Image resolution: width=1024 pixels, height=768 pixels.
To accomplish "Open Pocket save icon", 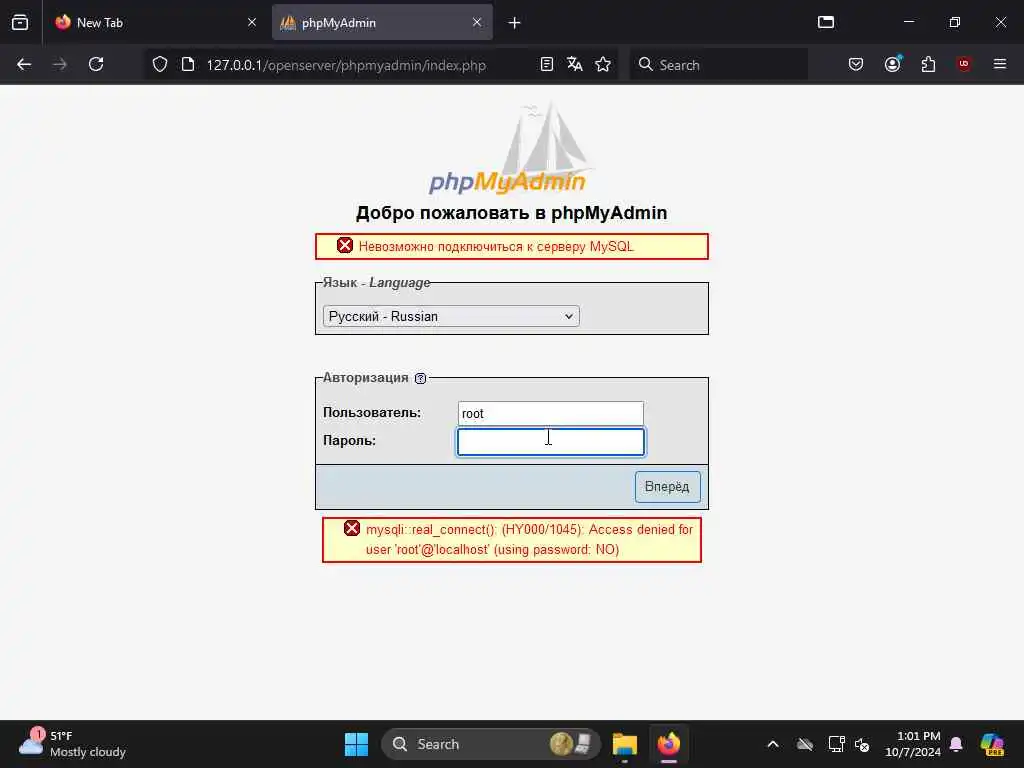I will (856, 64).
